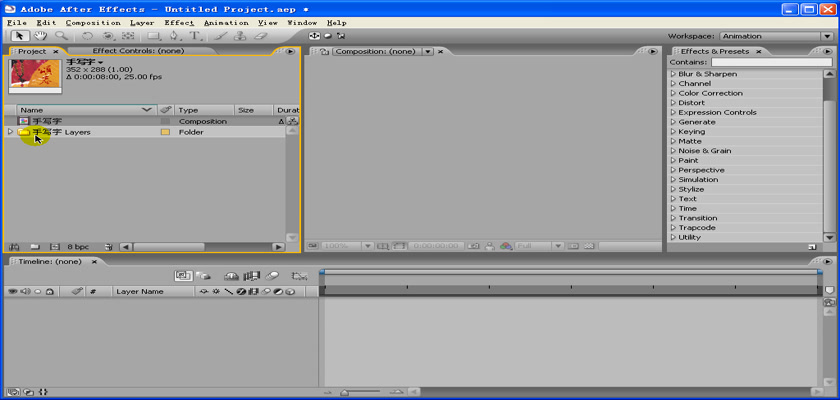Click the trash delete icon in Project panel
This screenshot has width=840, height=400.
pyautogui.click(x=109, y=247)
